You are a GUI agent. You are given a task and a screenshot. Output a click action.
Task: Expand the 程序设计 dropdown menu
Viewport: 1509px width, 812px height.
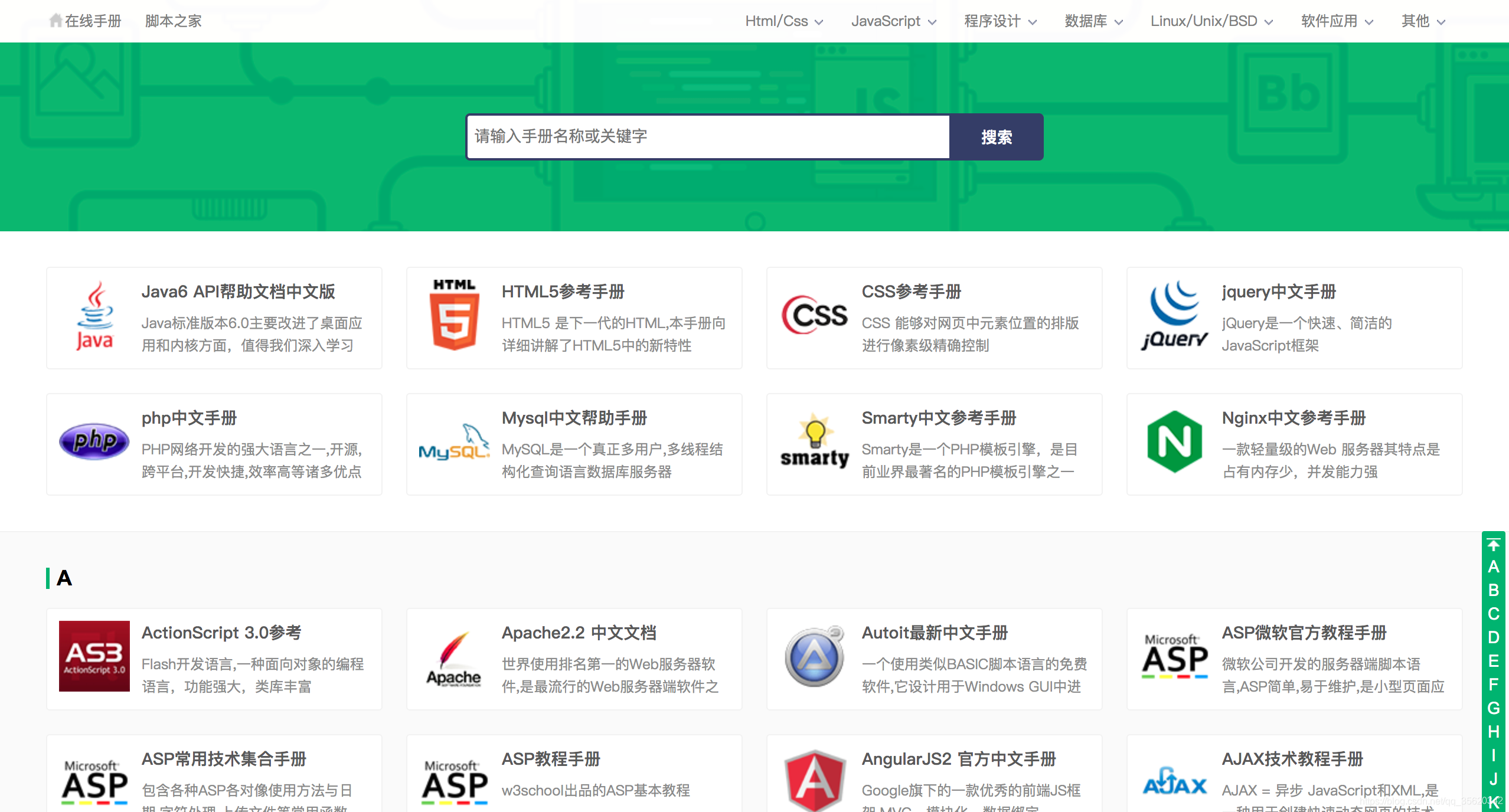pos(1000,21)
